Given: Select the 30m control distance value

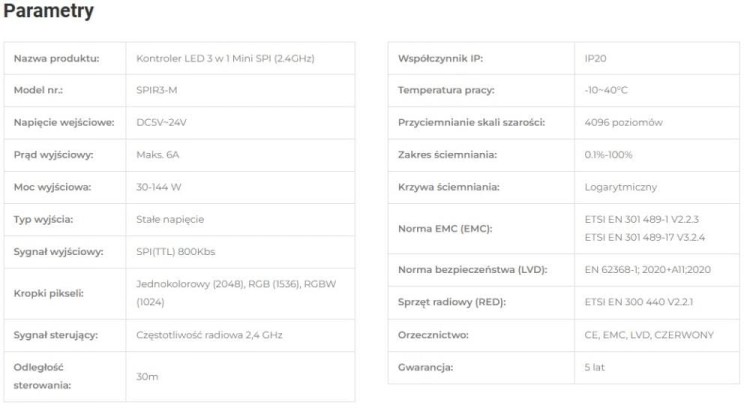Looking at the screenshot, I should [147, 376].
